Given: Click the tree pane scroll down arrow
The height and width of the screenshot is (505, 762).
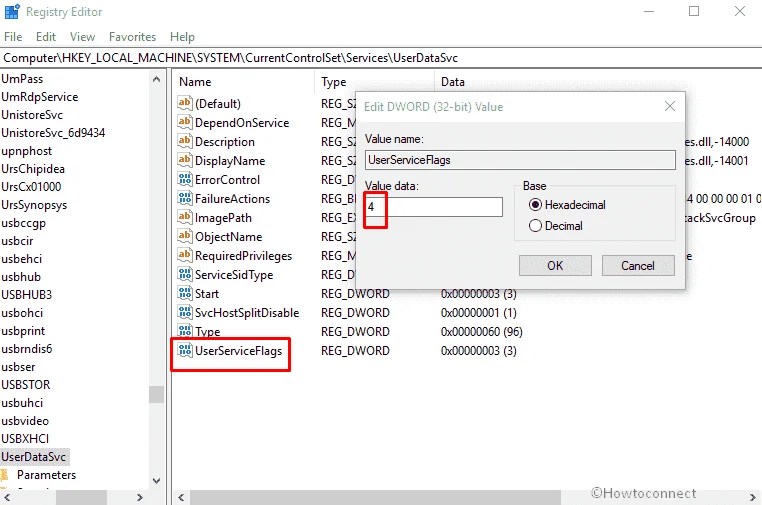Looking at the screenshot, I should (156, 481).
